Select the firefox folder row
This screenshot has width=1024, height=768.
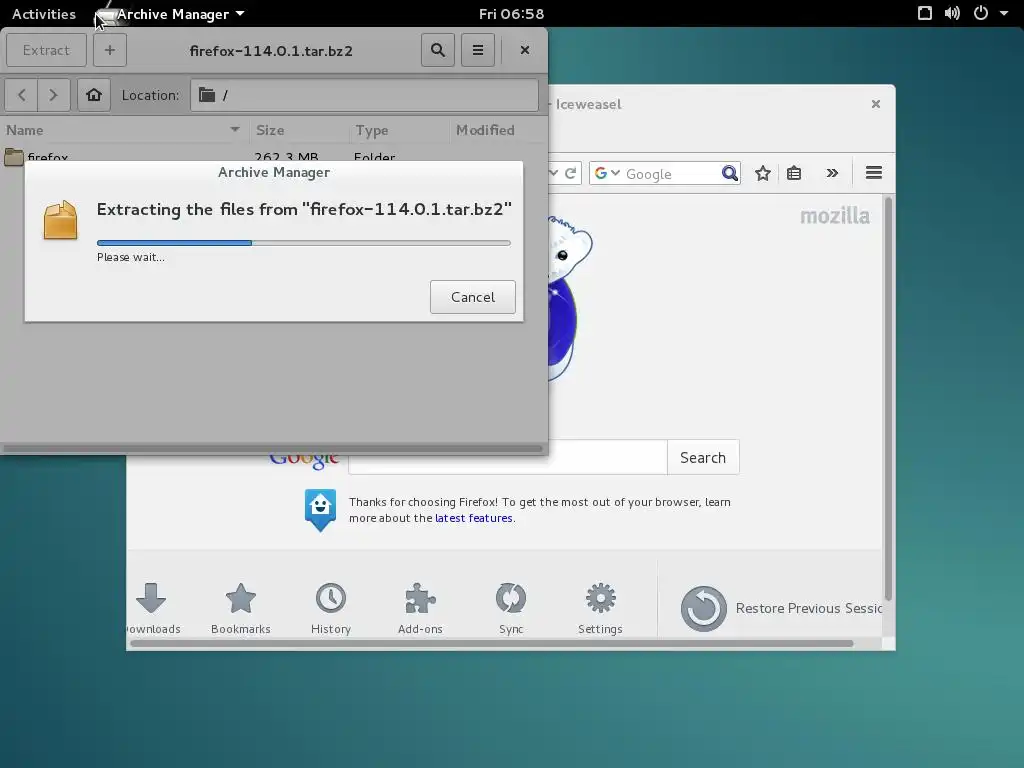point(273,157)
